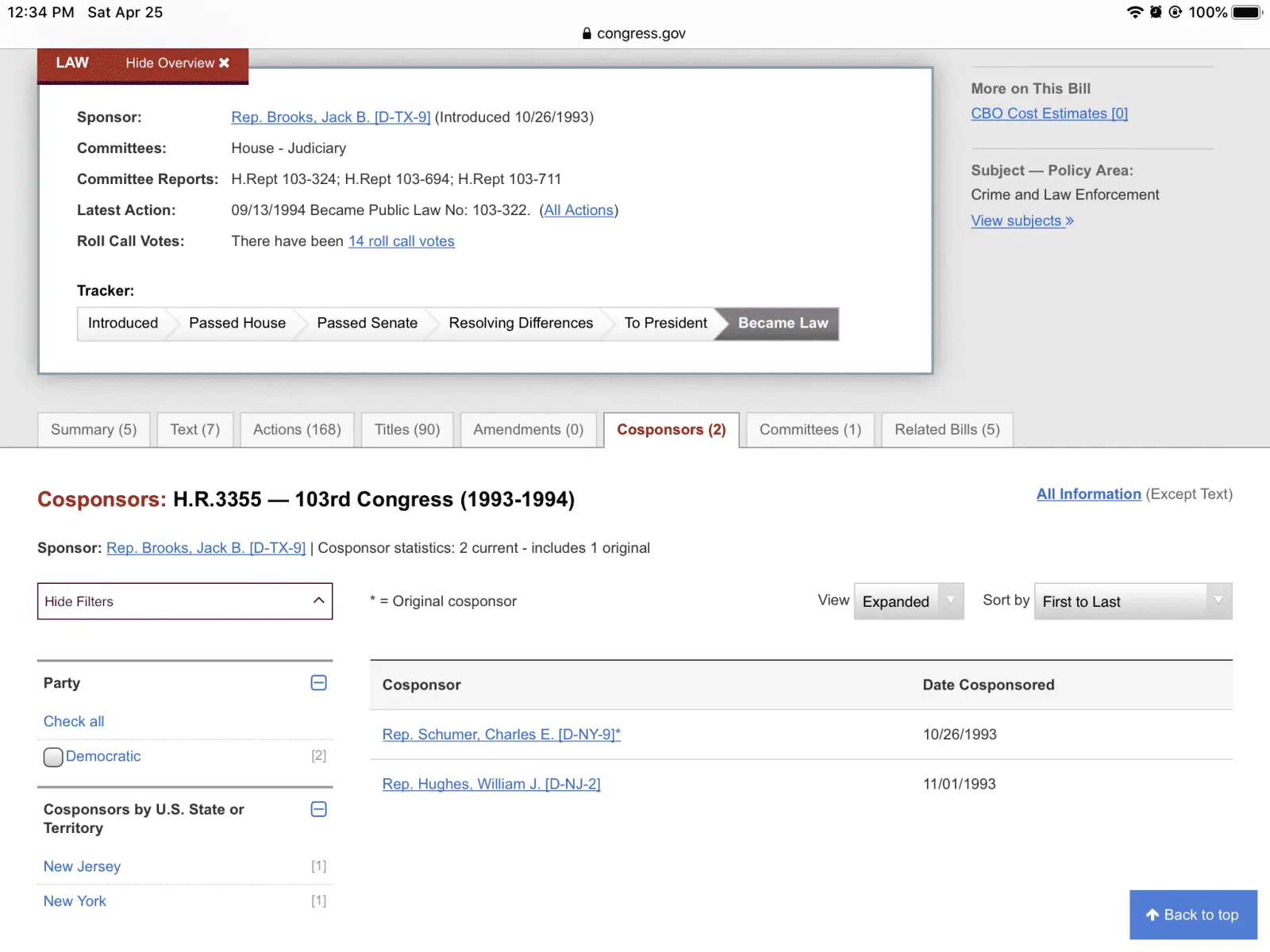The width and height of the screenshot is (1270, 952).
Task: Check the Democratic party checkbox
Action: coord(53,757)
